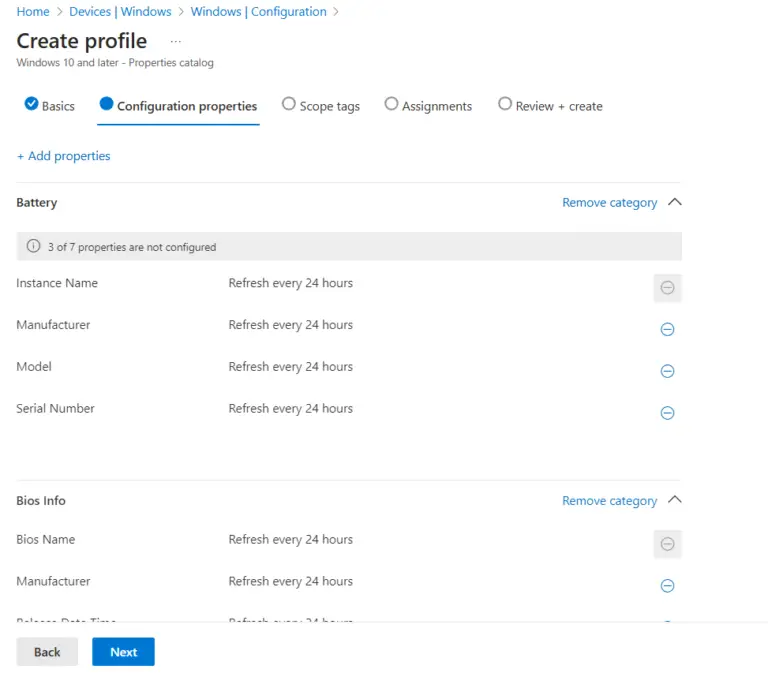Open the Configuration properties tab
Viewport: 768px width, 673px height.
178,106
